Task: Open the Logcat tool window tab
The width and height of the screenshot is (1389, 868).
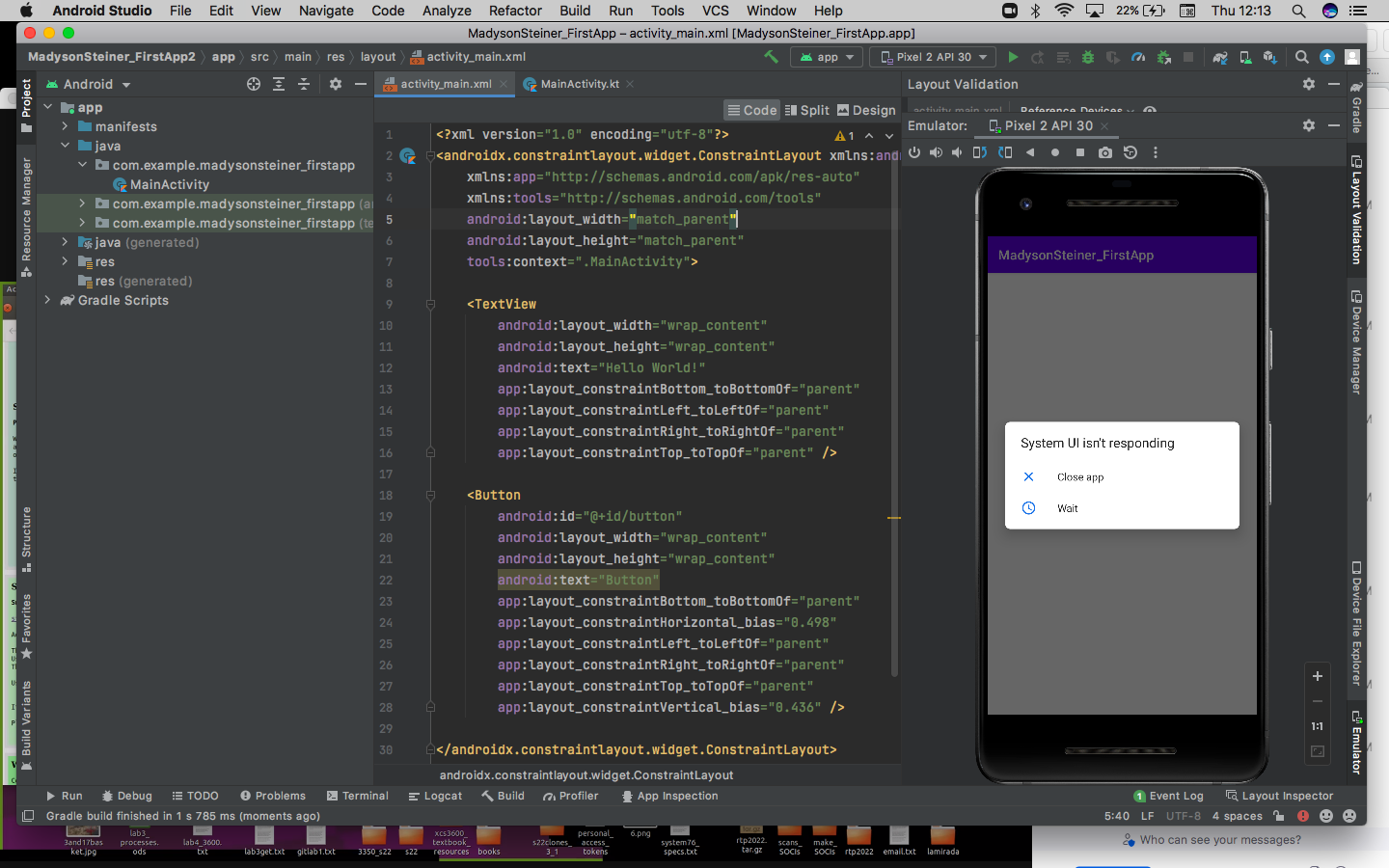Action: (x=435, y=796)
